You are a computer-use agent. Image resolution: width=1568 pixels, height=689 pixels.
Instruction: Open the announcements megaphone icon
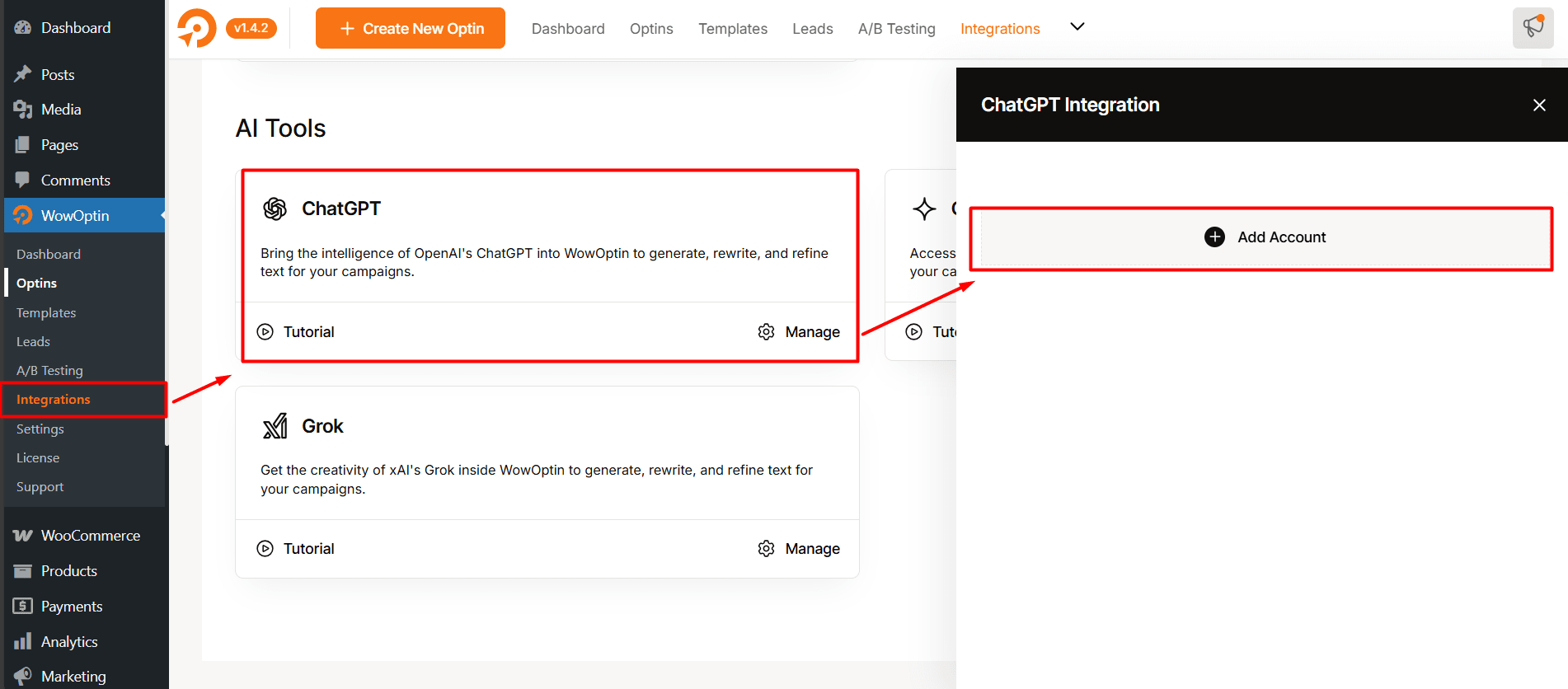pyautogui.click(x=1533, y=27)
